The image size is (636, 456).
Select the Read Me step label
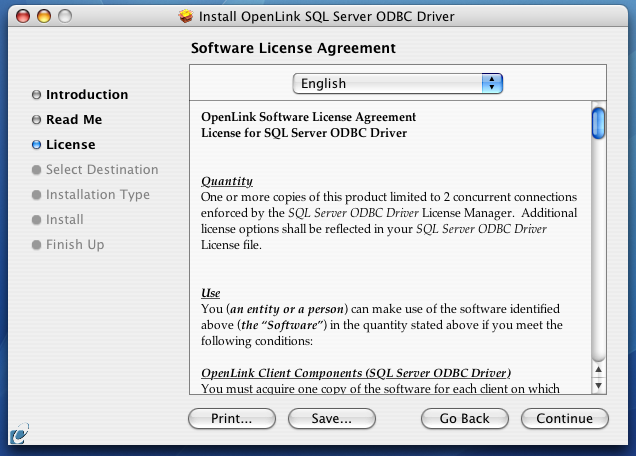74,120
